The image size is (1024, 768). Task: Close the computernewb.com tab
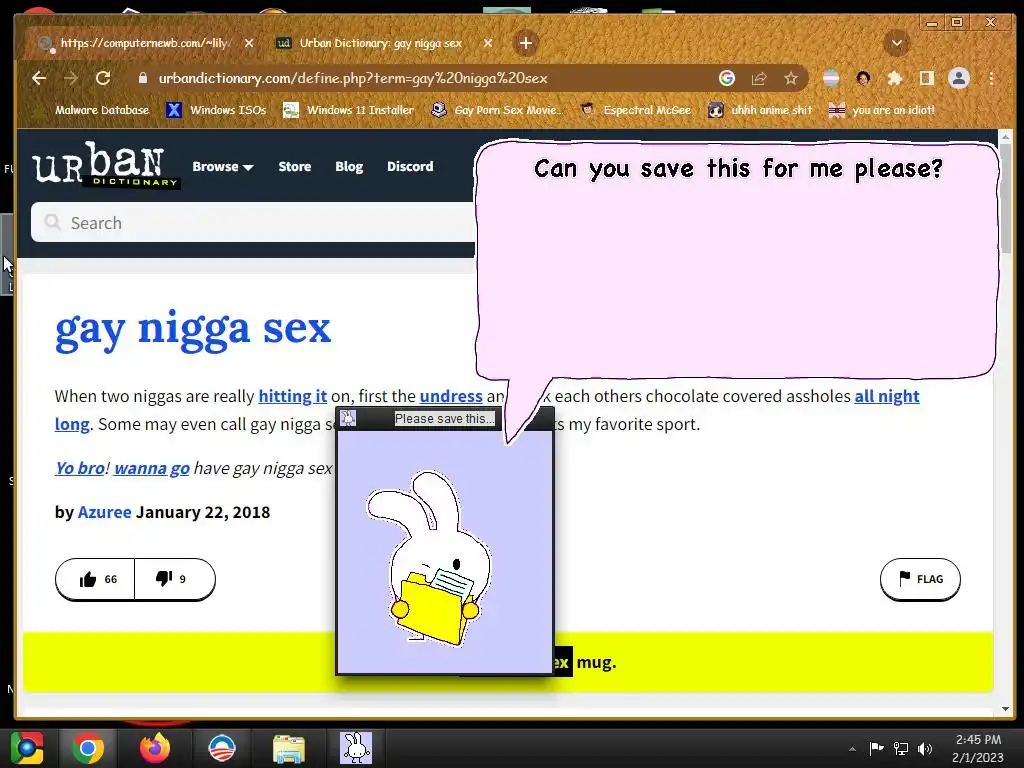click(249, 43)
